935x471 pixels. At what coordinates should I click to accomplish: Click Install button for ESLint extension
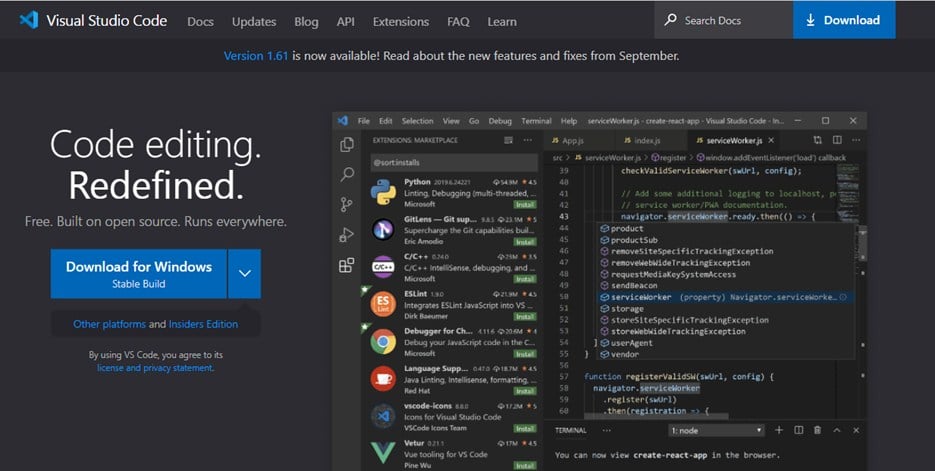pos(525,317)
